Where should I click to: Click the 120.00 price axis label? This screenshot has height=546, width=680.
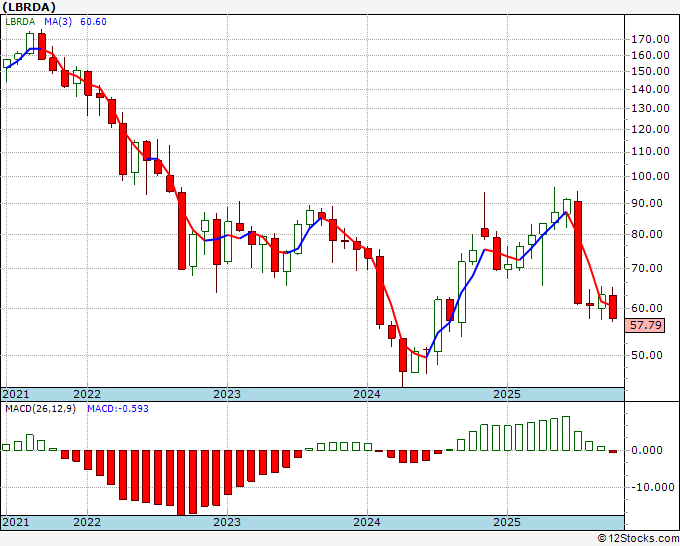[x=651, y=129]
